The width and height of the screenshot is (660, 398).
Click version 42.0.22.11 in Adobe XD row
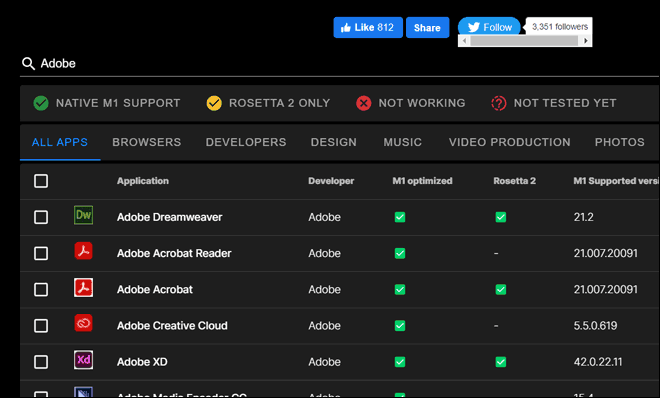(598, 362)
